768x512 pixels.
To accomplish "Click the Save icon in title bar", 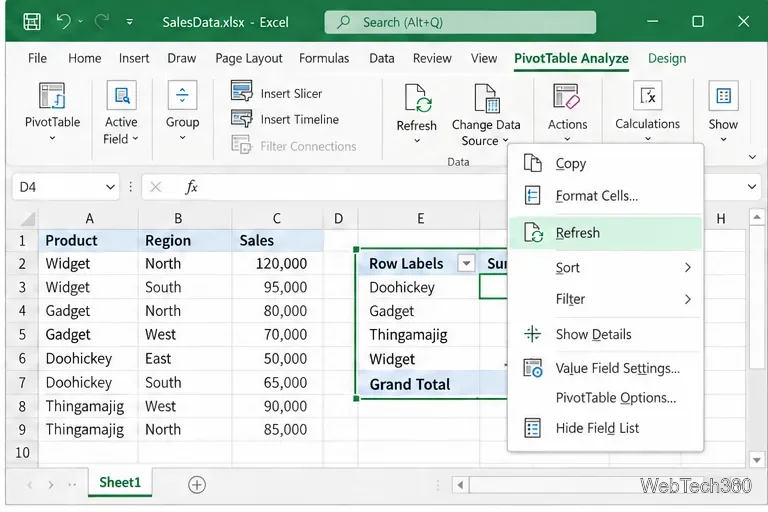I will tap(32, 22).
